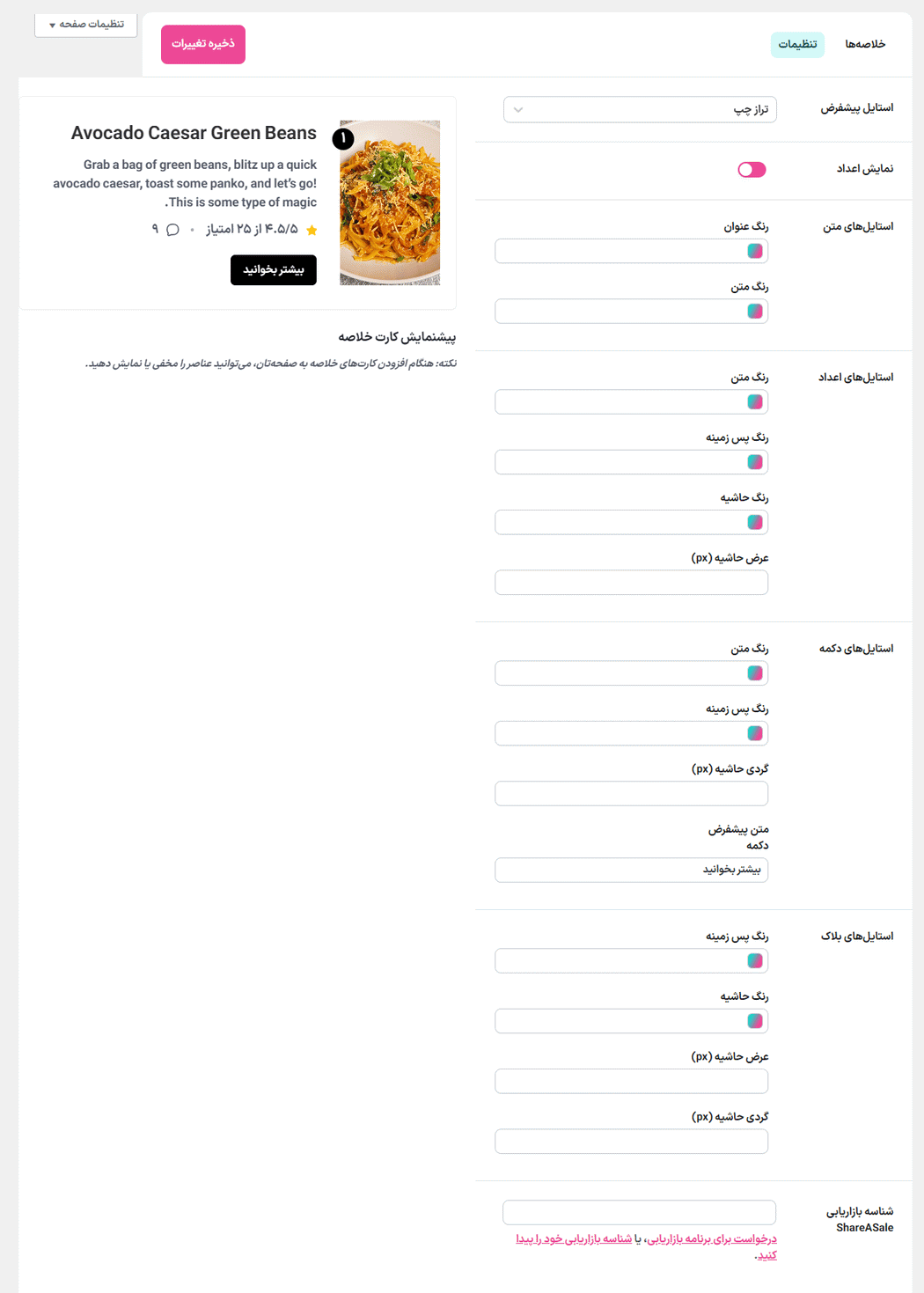The image size is (924, 1293).
Task: Pick the title color (رنگ عنوان) swatch
Action: click(x=755, y=251)
